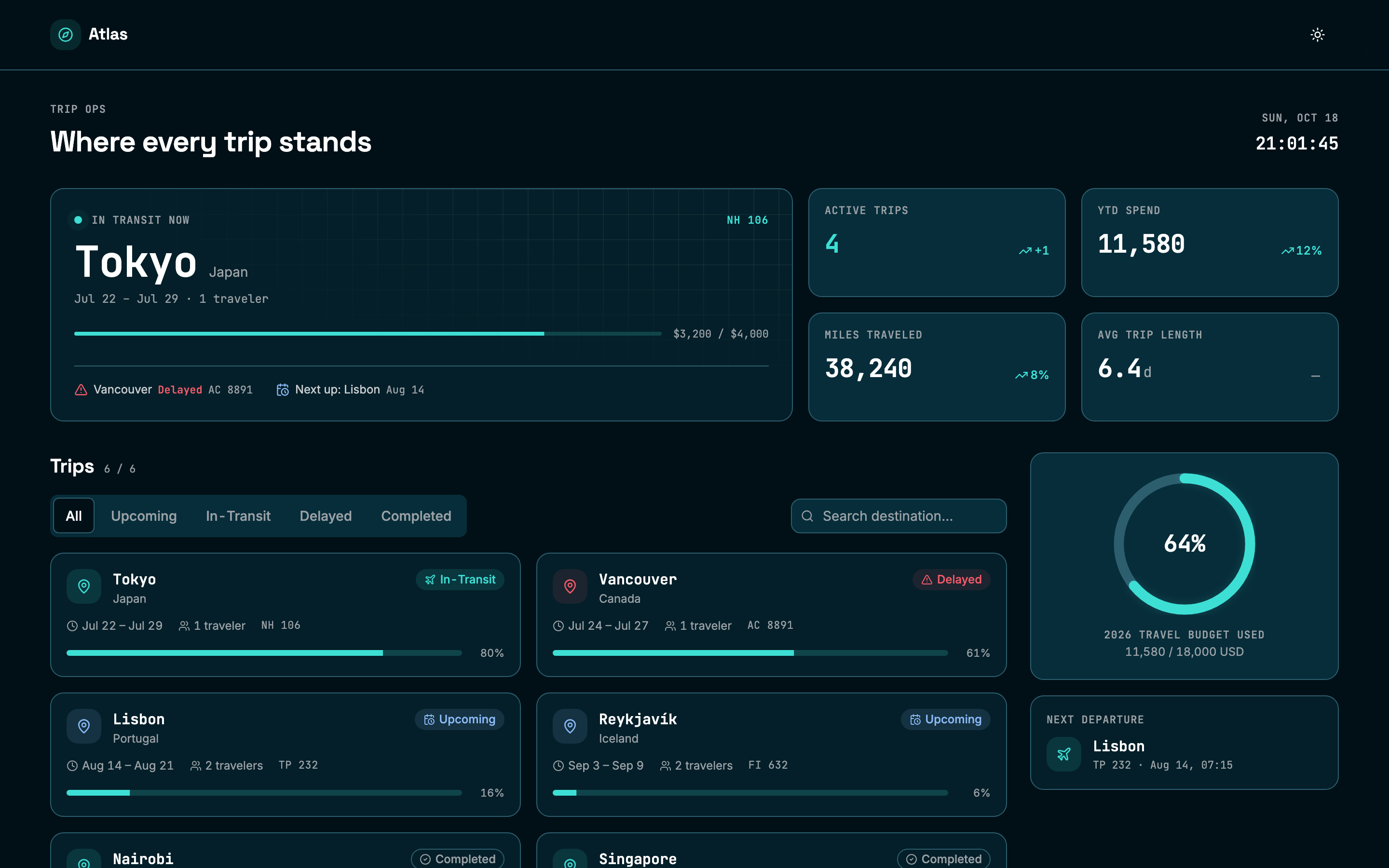This screenshot has height=868, width=1389.
Task: Switch to the Completed filter tab
Action: [x=416, y=515]
